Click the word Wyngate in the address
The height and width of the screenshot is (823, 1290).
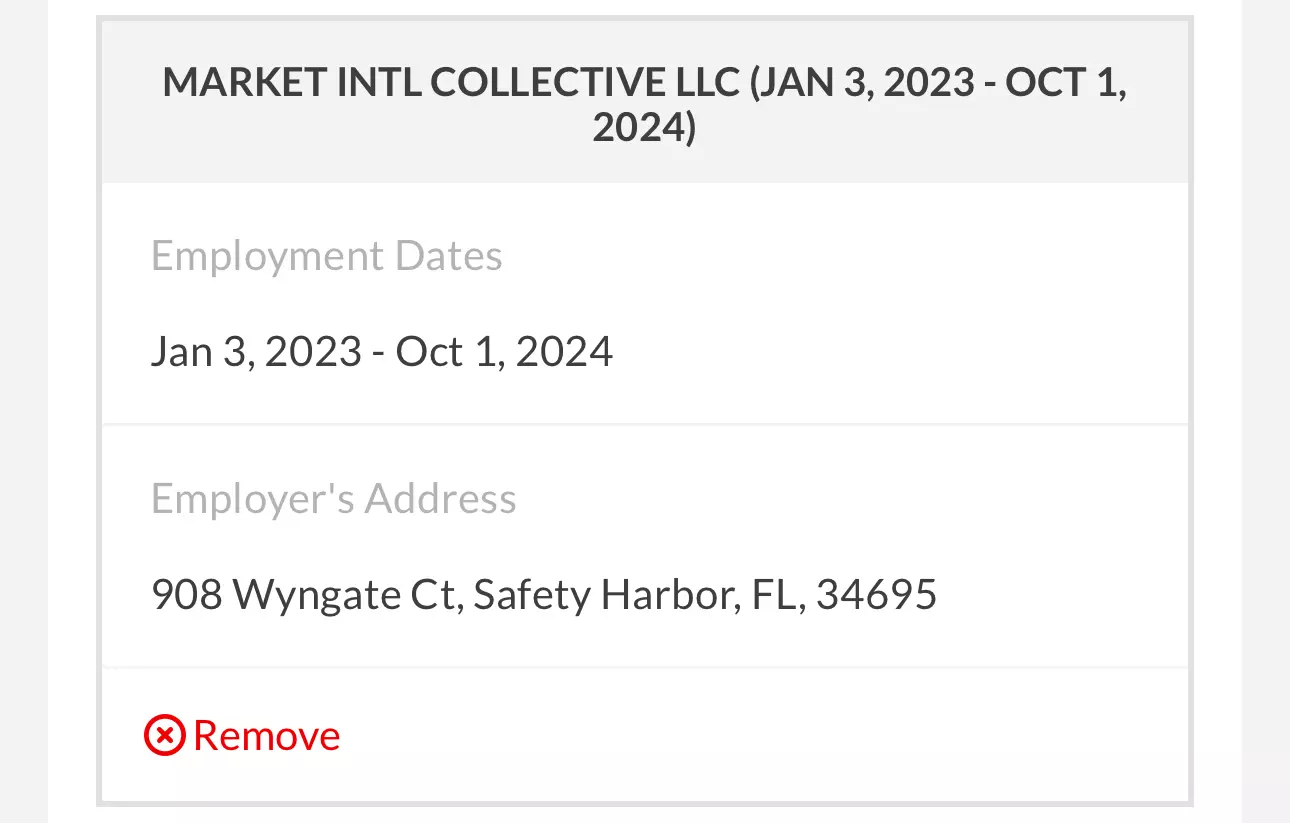(317, 597)
